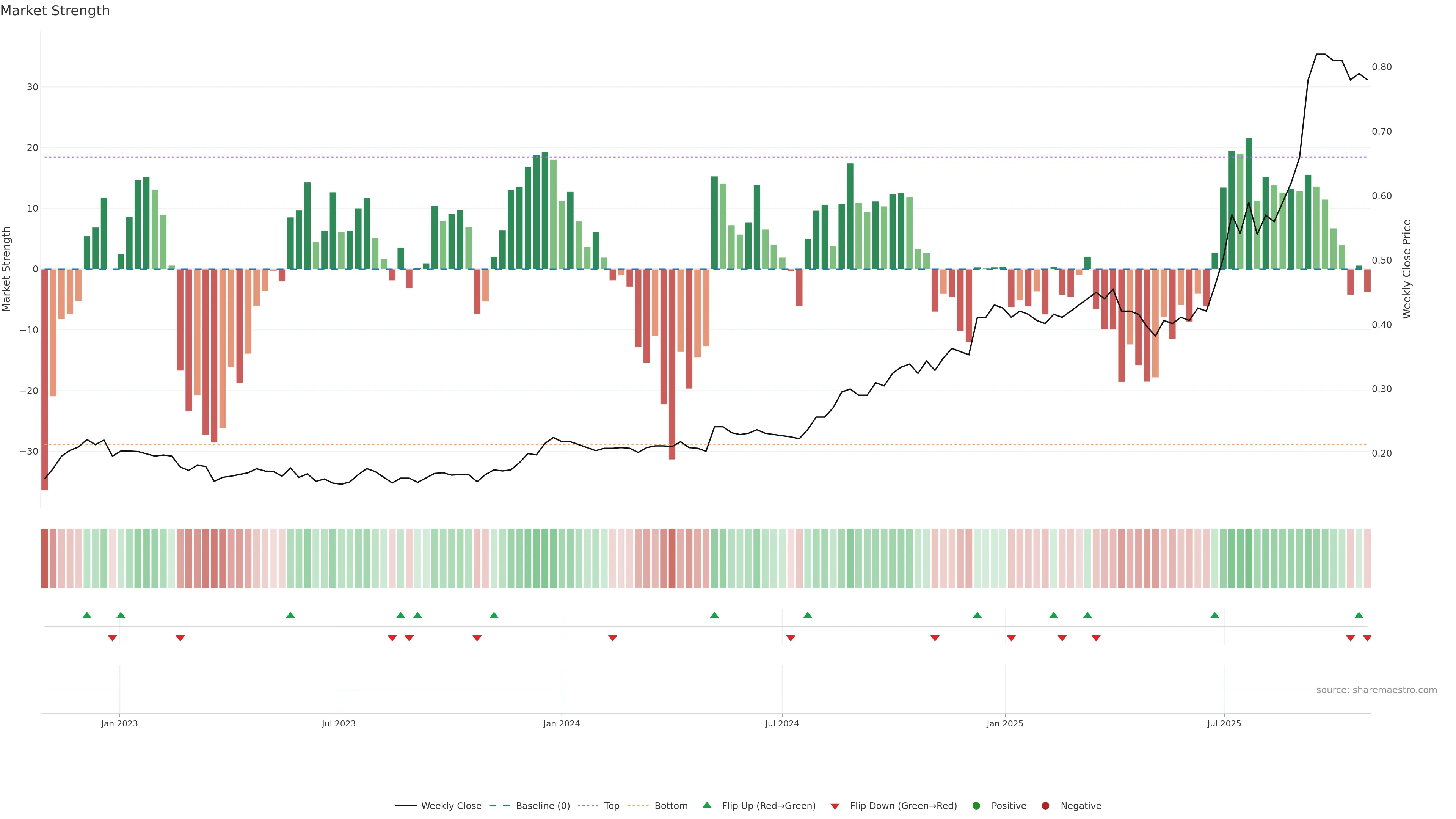
Task: Click the Jan 2024 x-axis label
Action: 561,723
